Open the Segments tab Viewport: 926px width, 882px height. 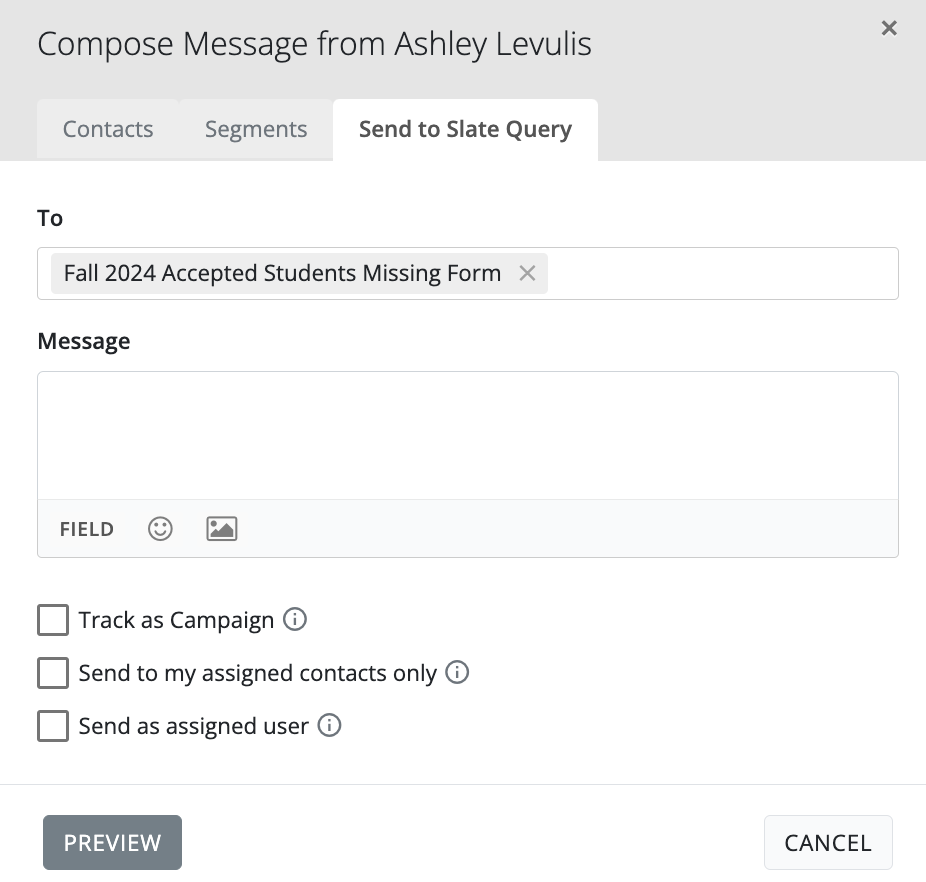pyautogui.click(x=256, y=130)
